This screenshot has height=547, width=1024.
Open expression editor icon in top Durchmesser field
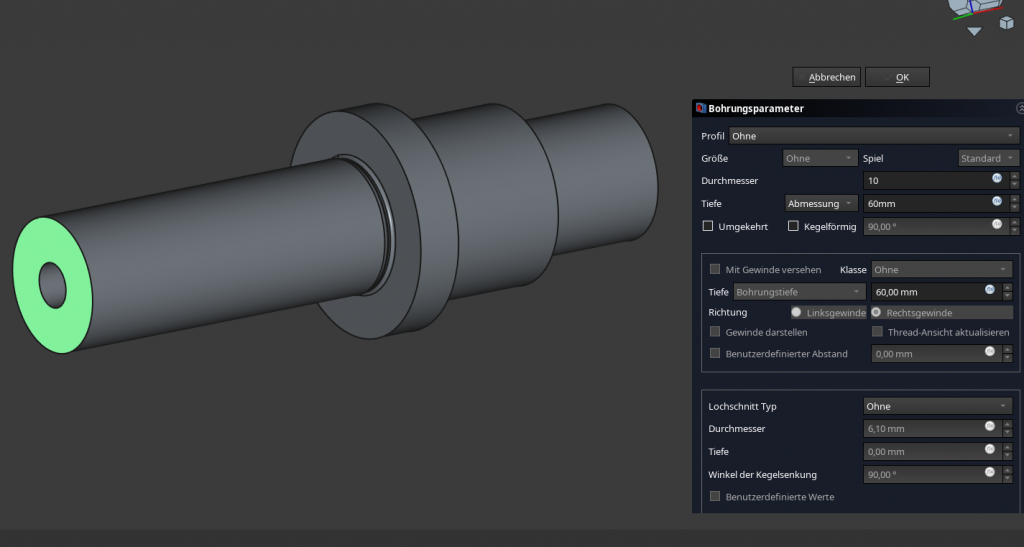point(997,179)
